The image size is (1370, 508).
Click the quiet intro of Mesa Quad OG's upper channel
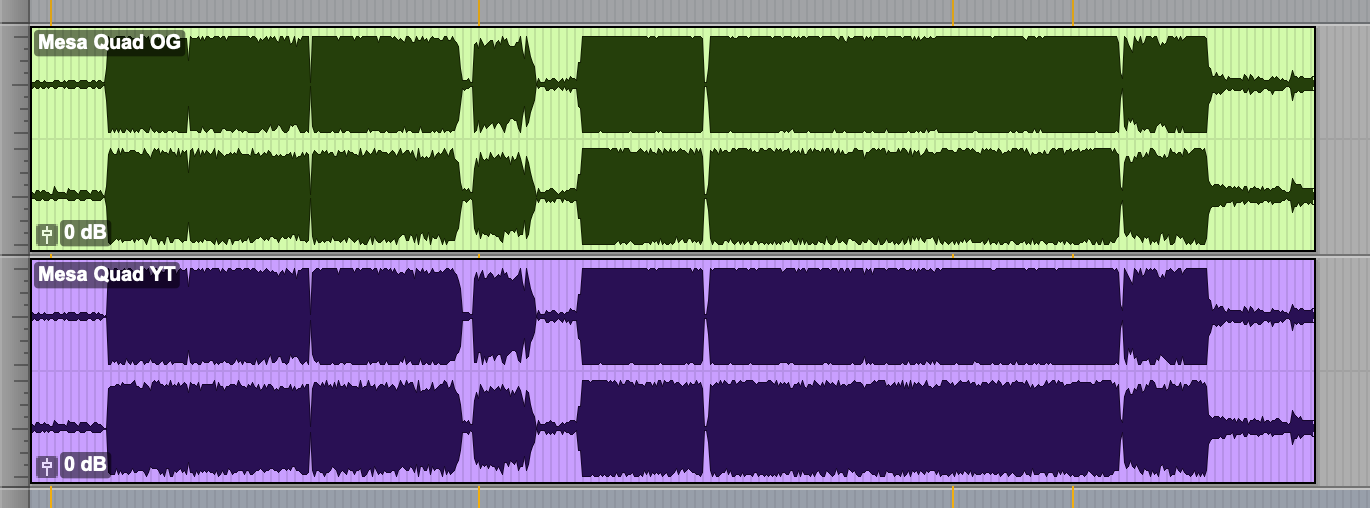(68, 85)
